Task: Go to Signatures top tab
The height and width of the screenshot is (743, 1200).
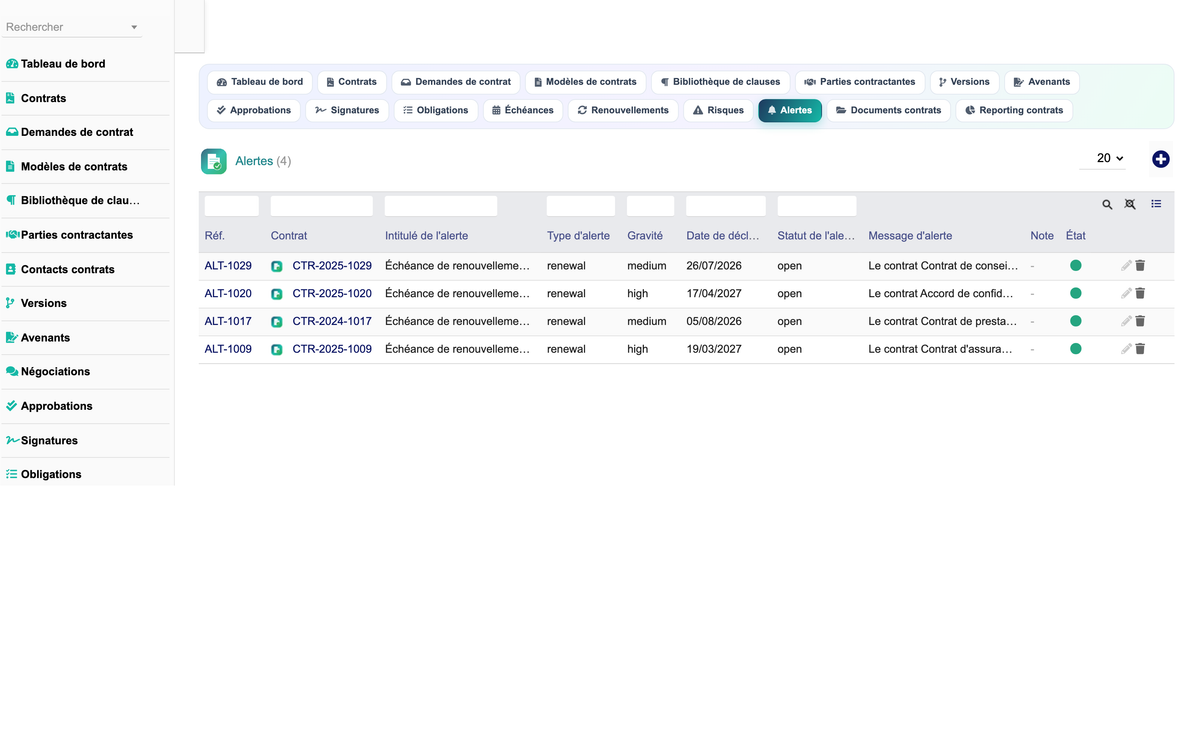Action: [347, 110]
